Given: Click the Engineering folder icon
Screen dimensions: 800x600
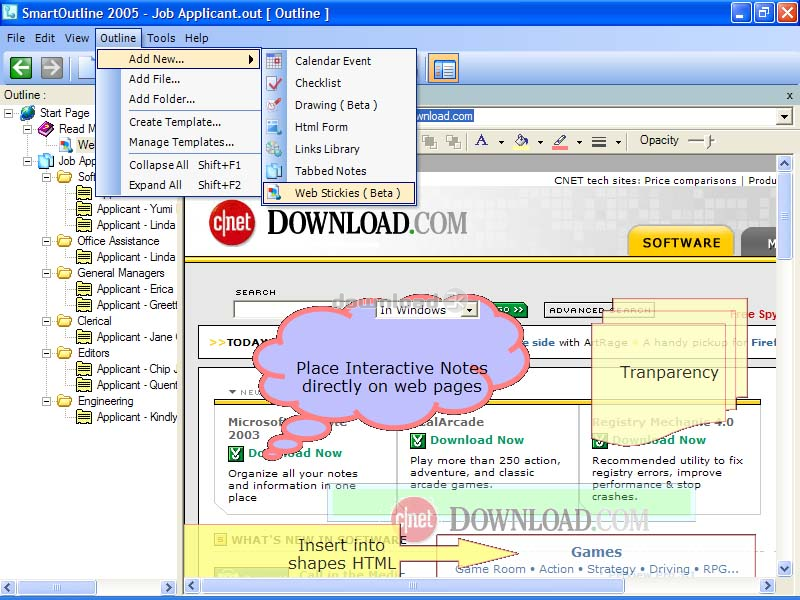Looking at the screenshot, I should pyautogui.click(x=64, y=401).
